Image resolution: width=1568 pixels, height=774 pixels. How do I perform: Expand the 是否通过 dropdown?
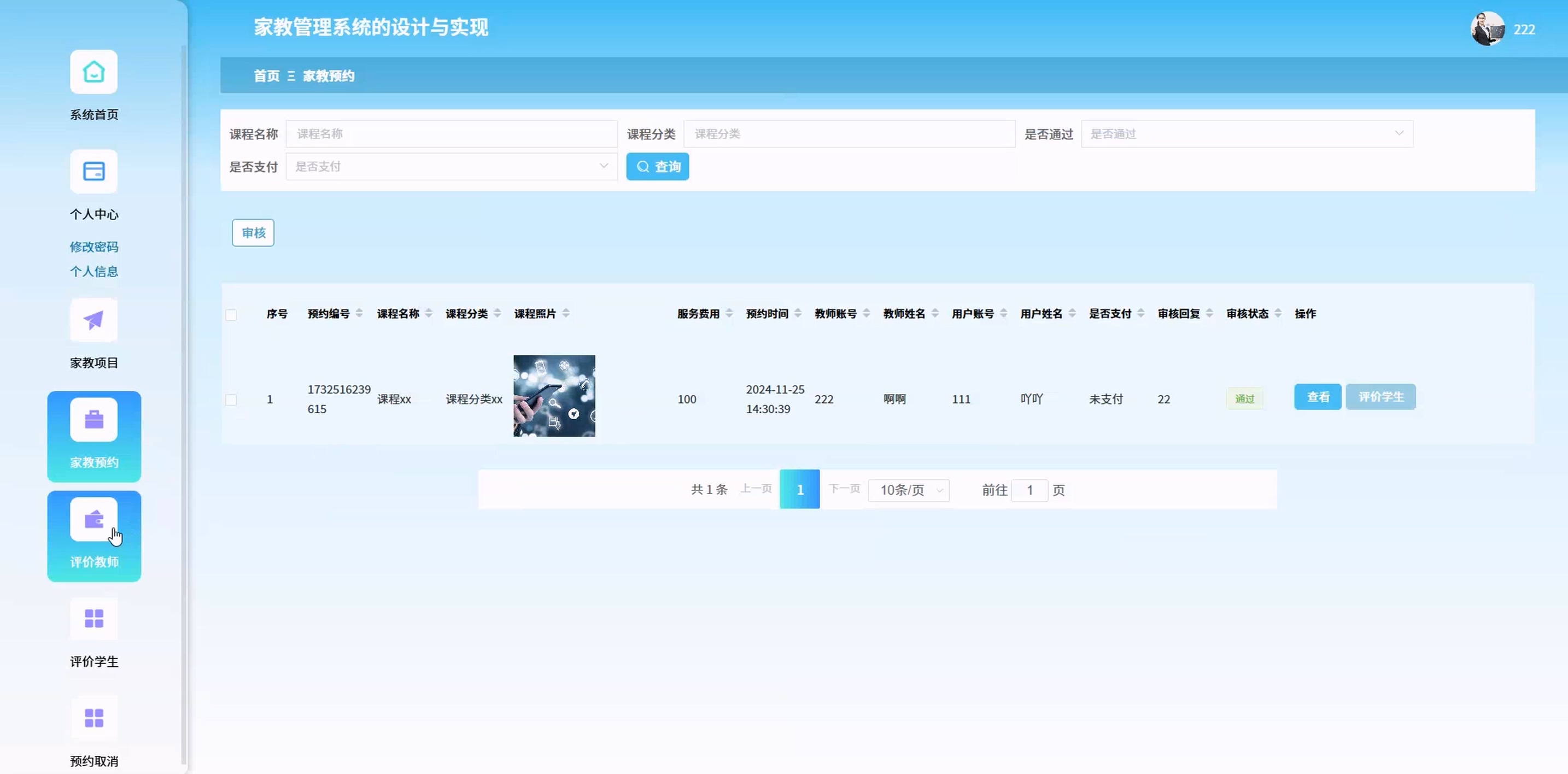point(1246,134)
